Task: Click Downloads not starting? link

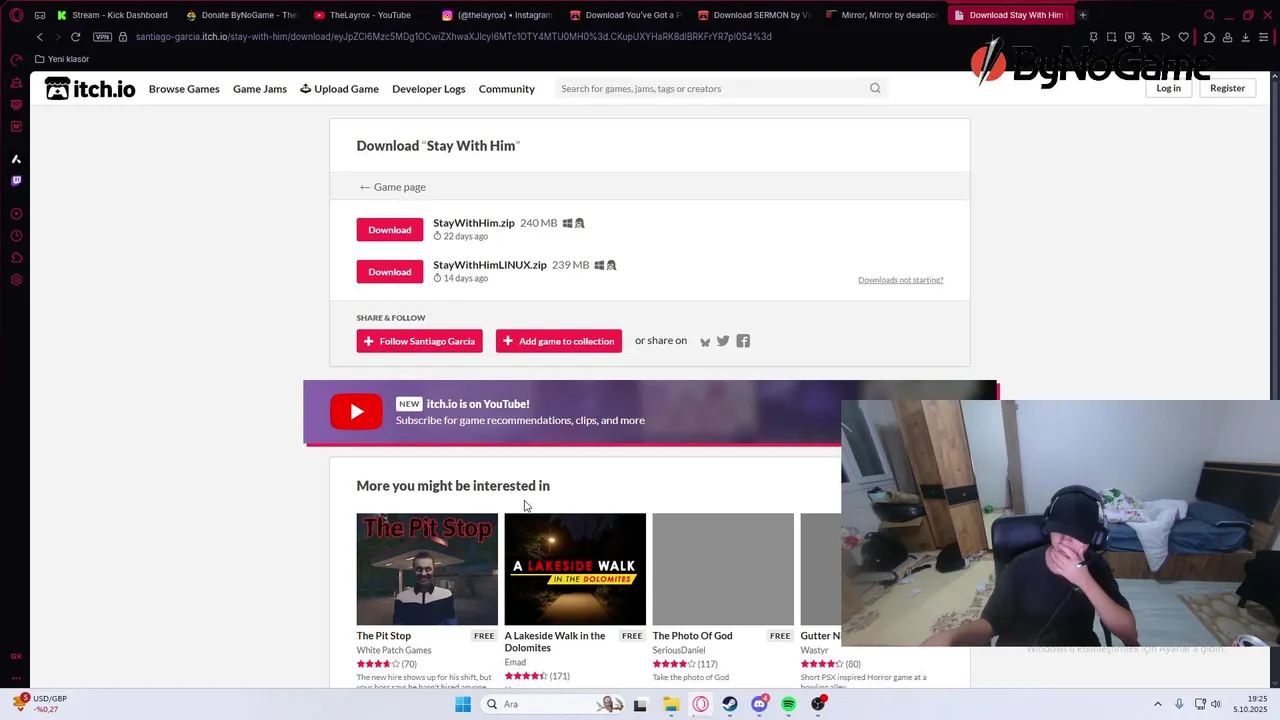Action: tap(901, 280)
